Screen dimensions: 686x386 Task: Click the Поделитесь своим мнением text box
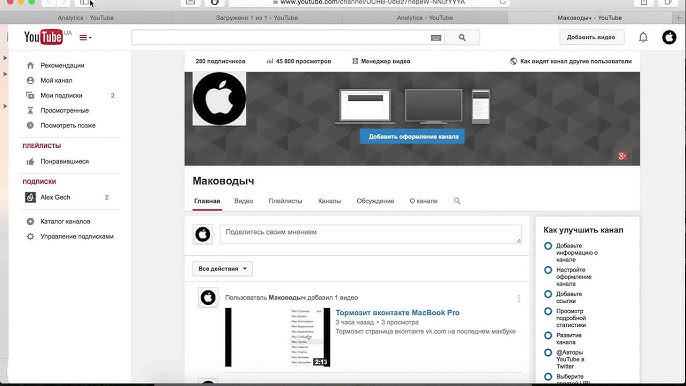[371, 234]
